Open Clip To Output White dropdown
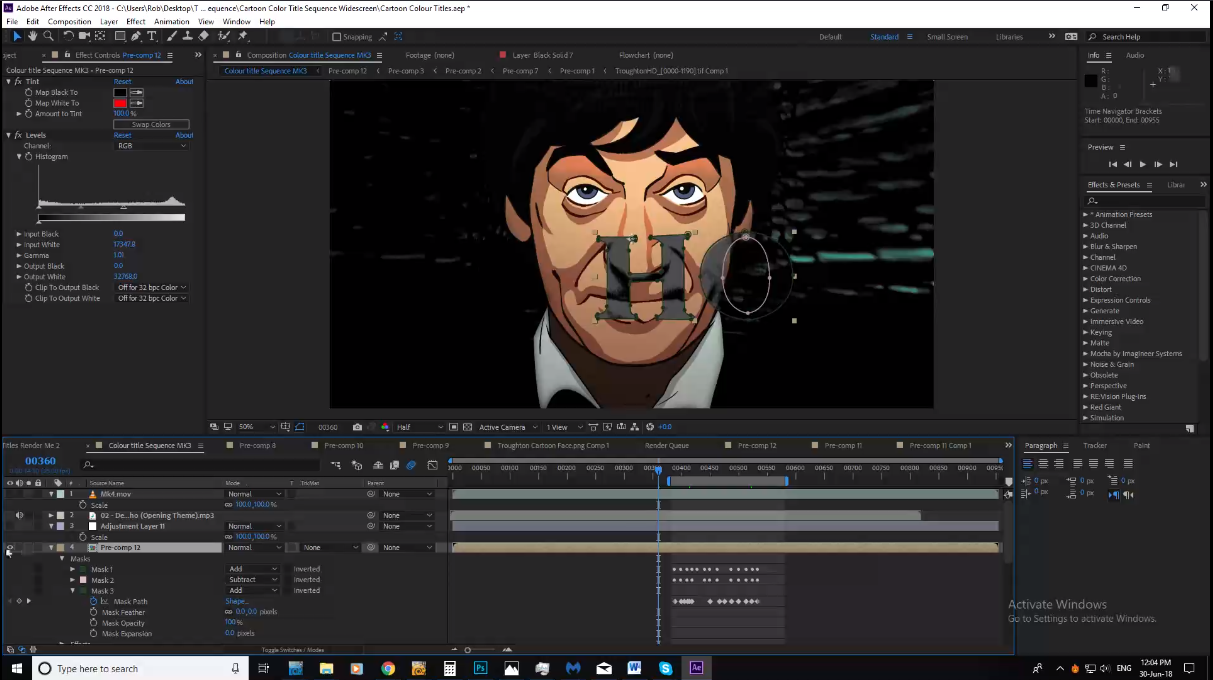The height and width of the screenshot is (680, 1213). [x=152, y=298]
